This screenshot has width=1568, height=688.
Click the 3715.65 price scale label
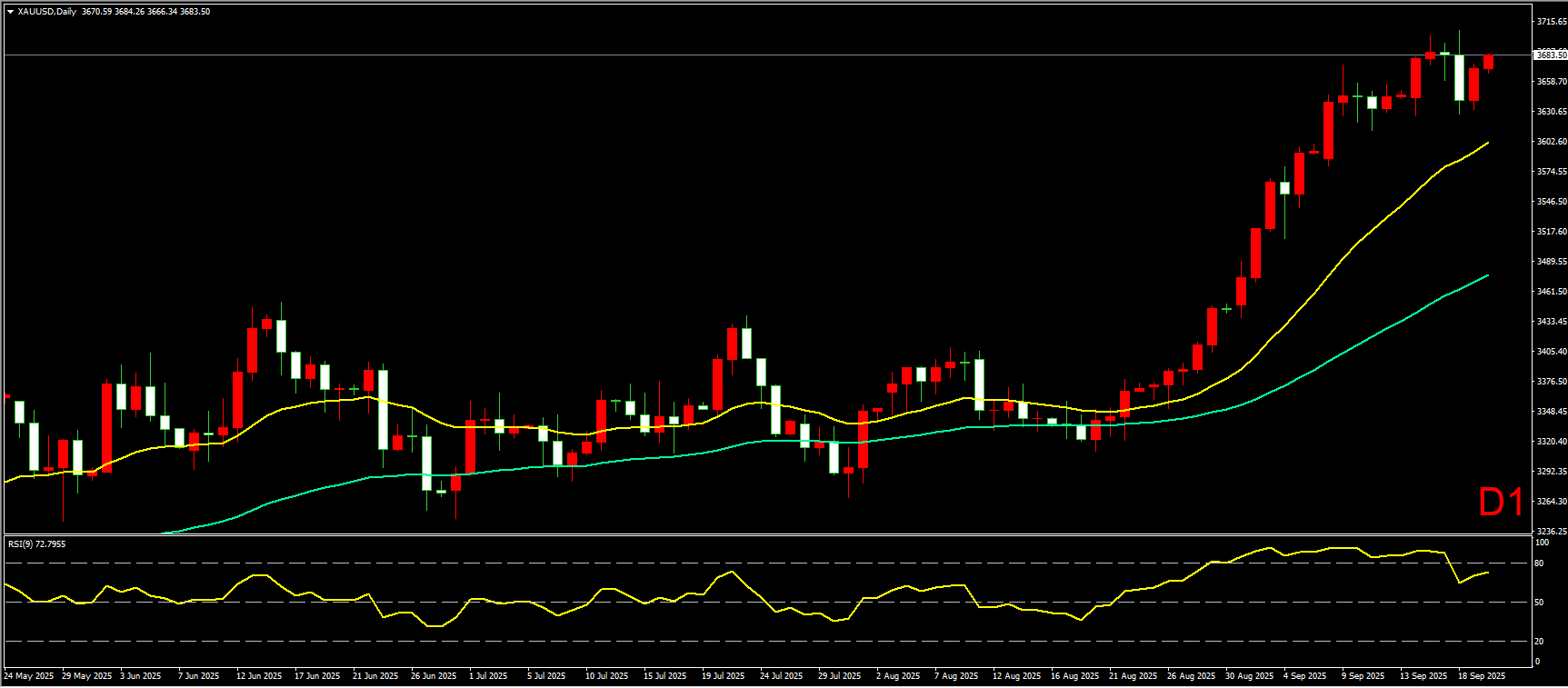point(1551,21)
